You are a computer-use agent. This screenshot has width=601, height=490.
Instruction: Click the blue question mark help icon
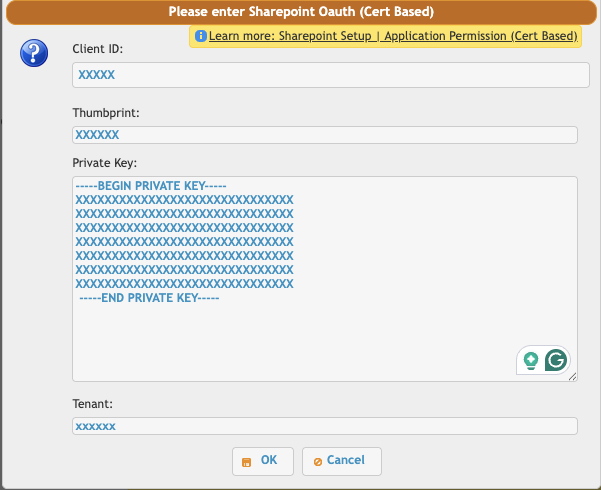(34, 55)
